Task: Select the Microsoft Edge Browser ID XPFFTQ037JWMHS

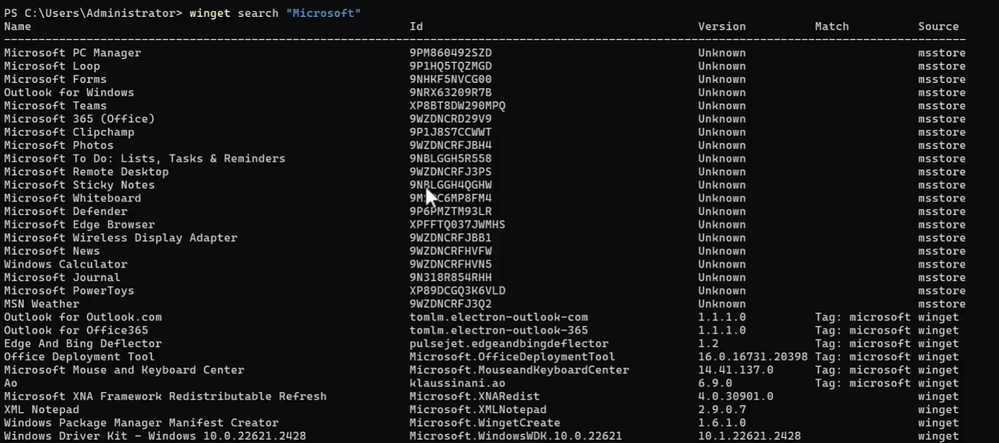Action: point(457,225)
